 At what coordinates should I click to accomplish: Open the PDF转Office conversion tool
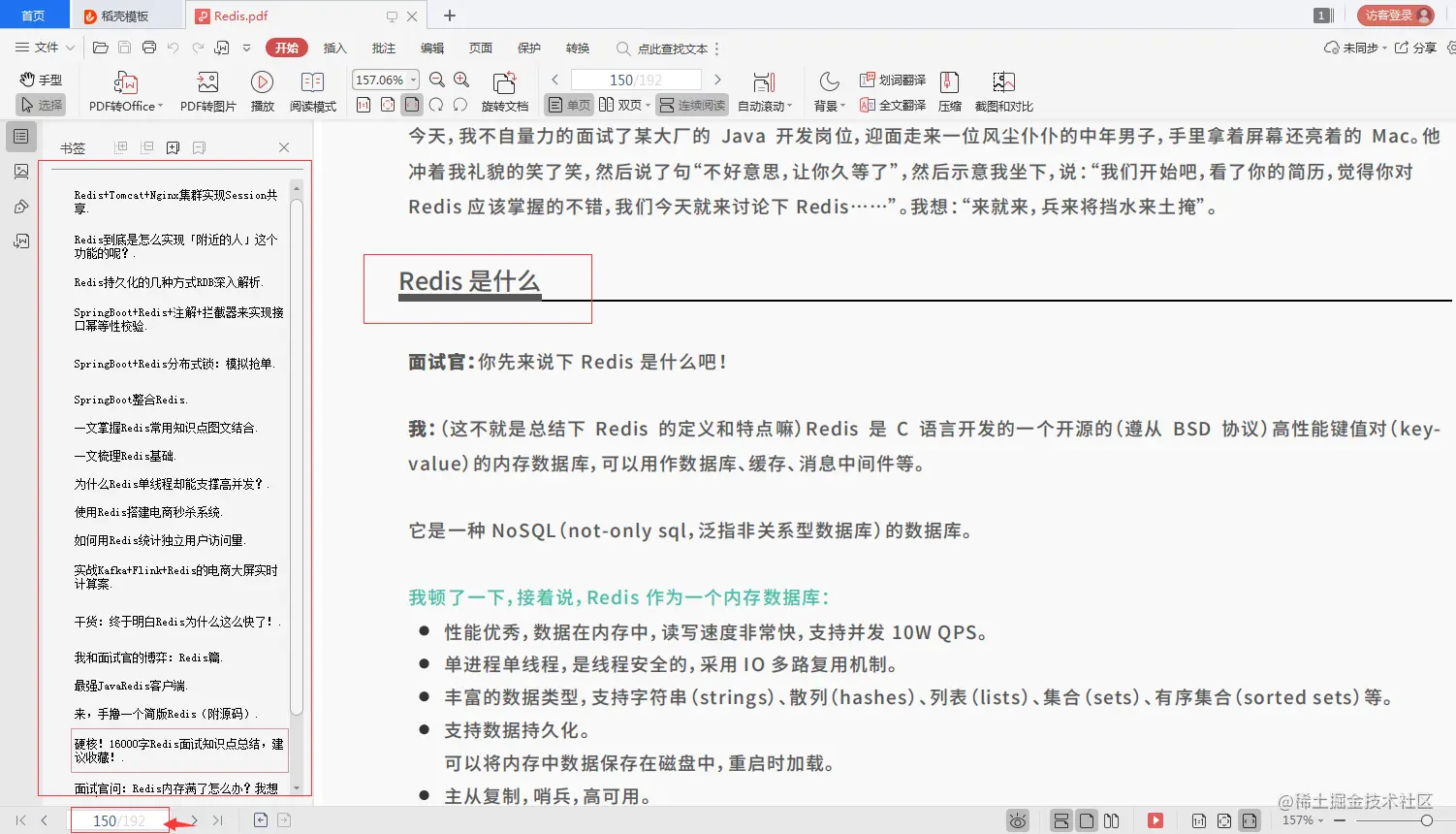124,92
